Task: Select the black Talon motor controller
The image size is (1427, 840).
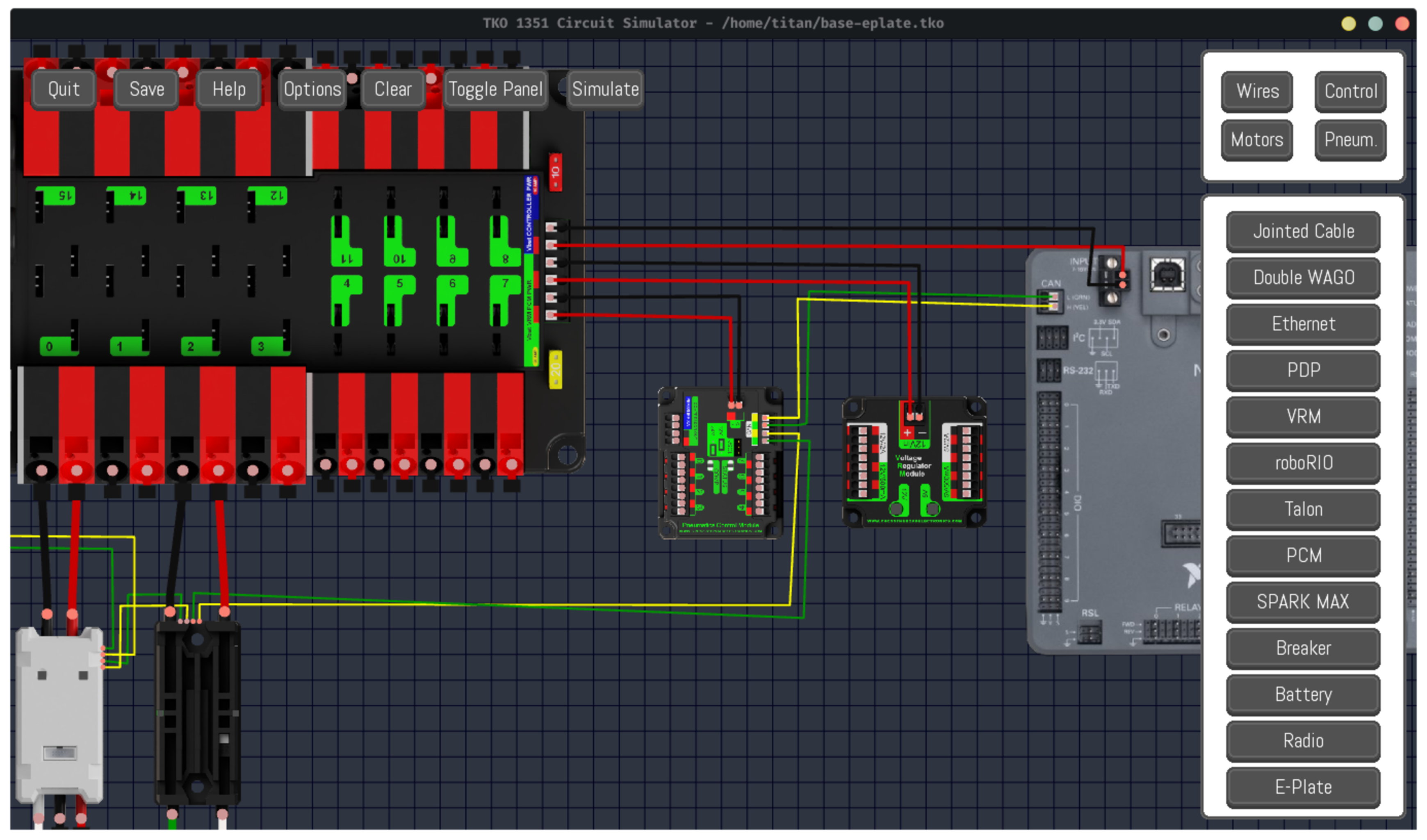Action: point(198,713)
